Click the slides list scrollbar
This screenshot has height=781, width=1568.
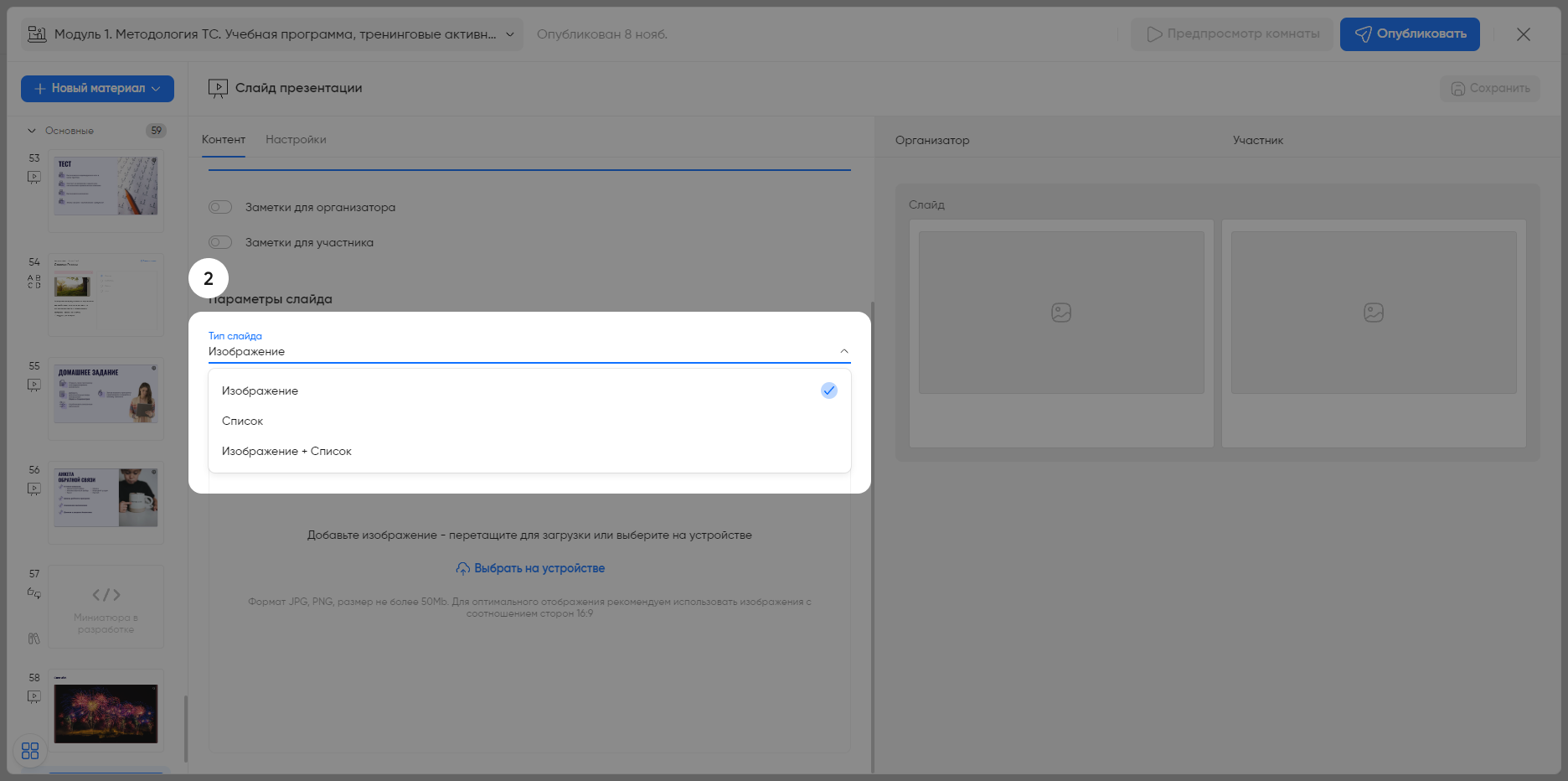185,727
